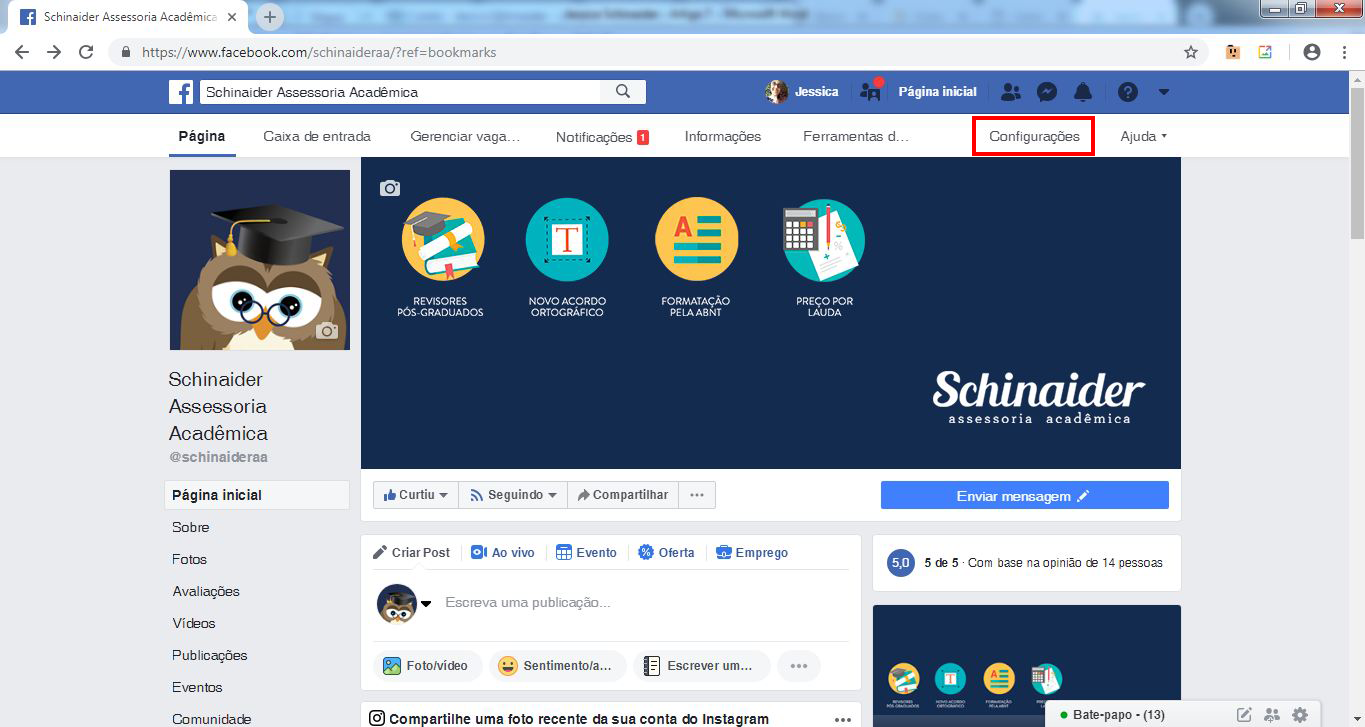Screen dimensions: 1365x727
Task: Click the Compartilhar button
Action: click(x=622, y=495)
